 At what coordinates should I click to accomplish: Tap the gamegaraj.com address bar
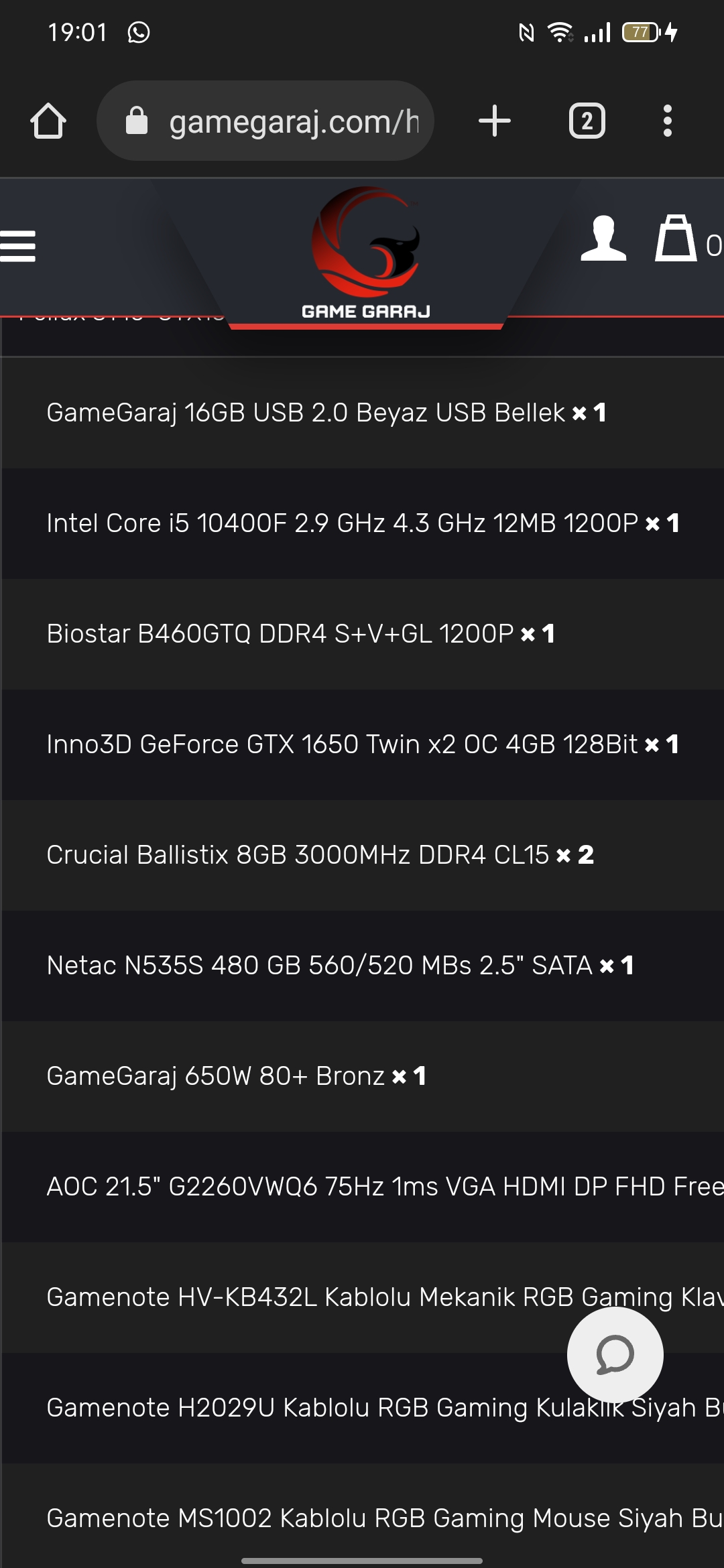[x=294, y=121]
